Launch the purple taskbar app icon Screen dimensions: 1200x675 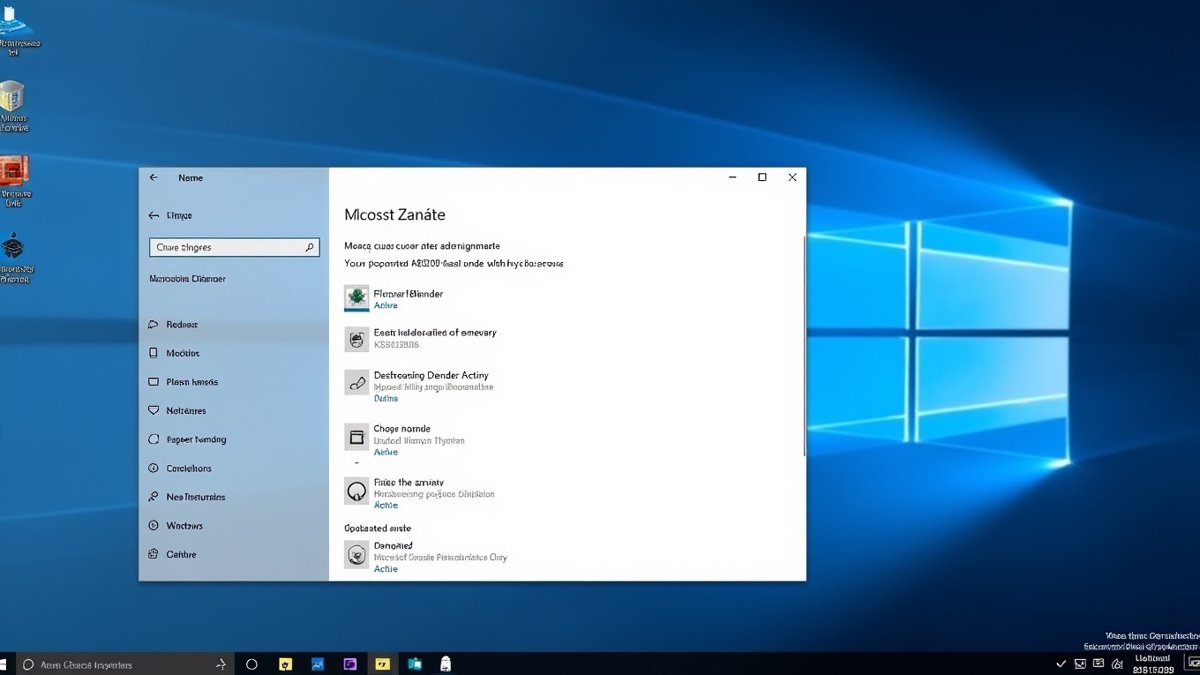tap(349, 664)
